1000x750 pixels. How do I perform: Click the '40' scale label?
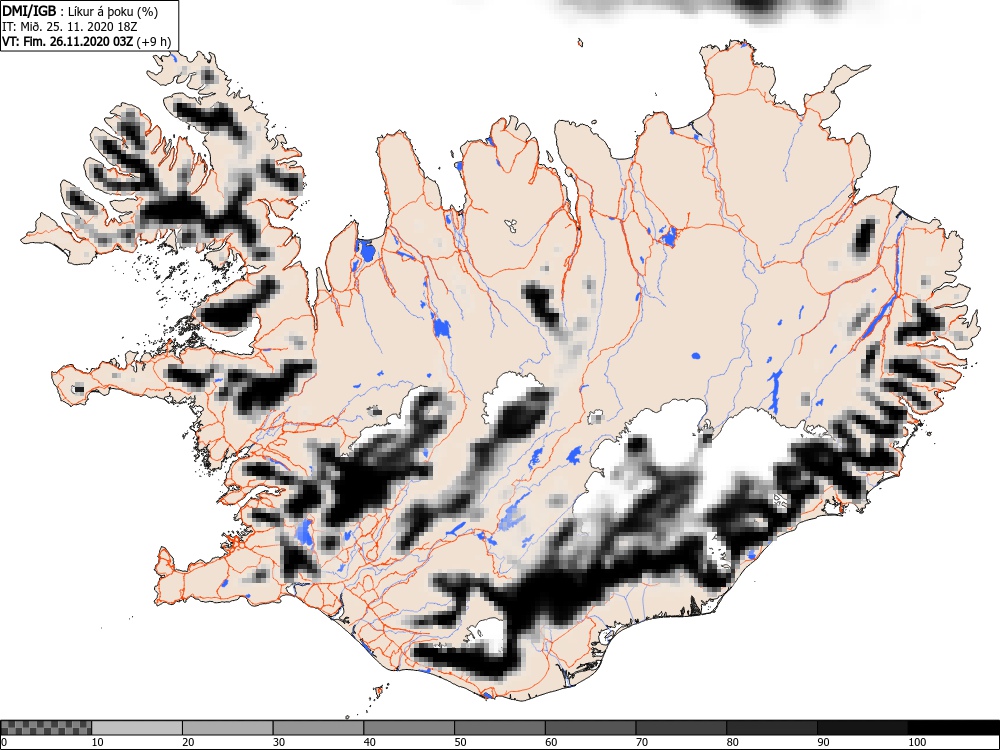pyautogui.click(x=369, y=742)
